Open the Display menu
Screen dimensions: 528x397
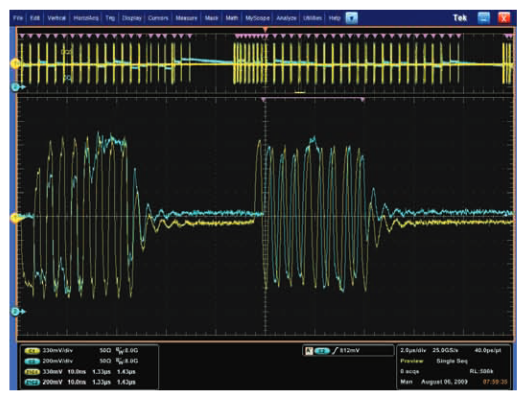[132, 18]
